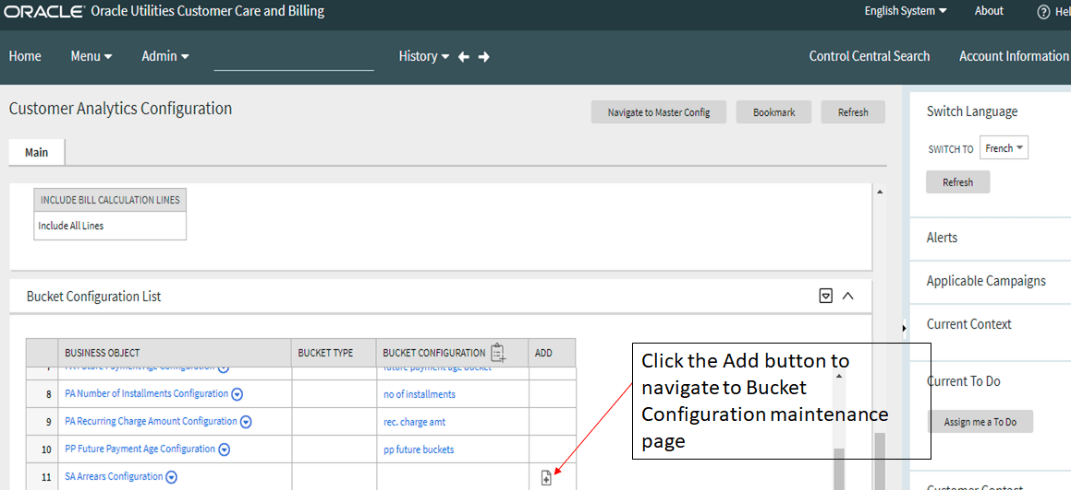The width and height of the screenshot is (1071, 490).
Task: Go back using the History left arrow
Action: click(x=463, y=57)
